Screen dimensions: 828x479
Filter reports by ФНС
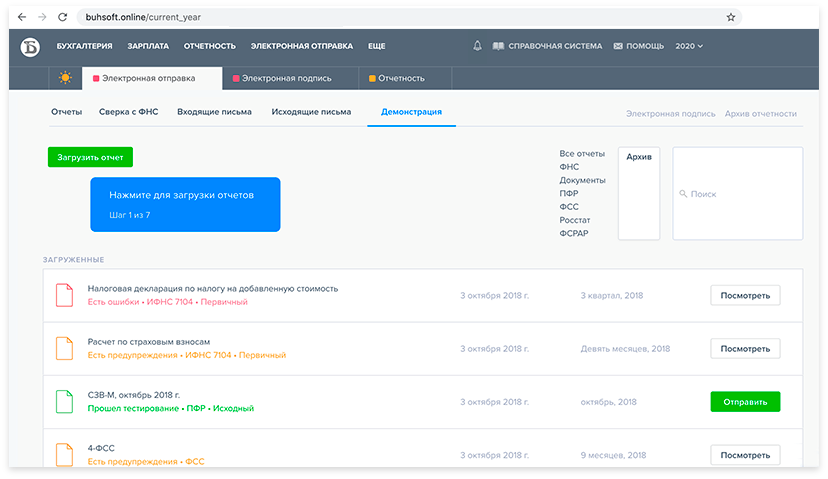569,167
